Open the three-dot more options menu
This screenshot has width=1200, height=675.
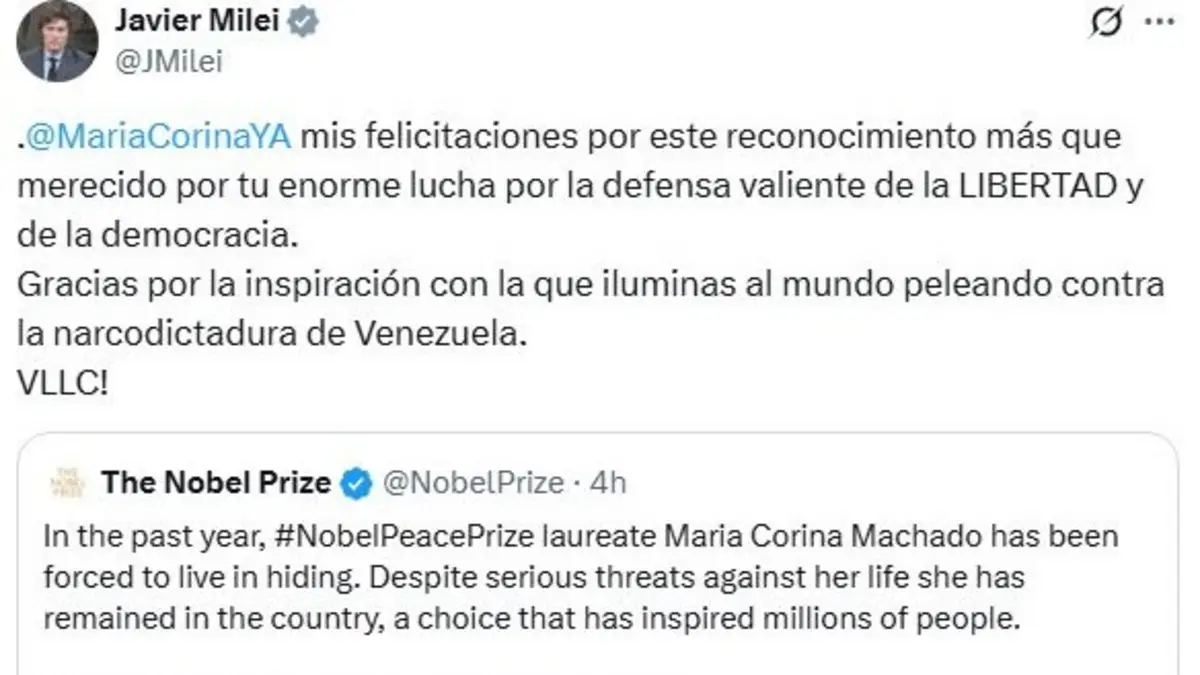tap(1159, 23)
